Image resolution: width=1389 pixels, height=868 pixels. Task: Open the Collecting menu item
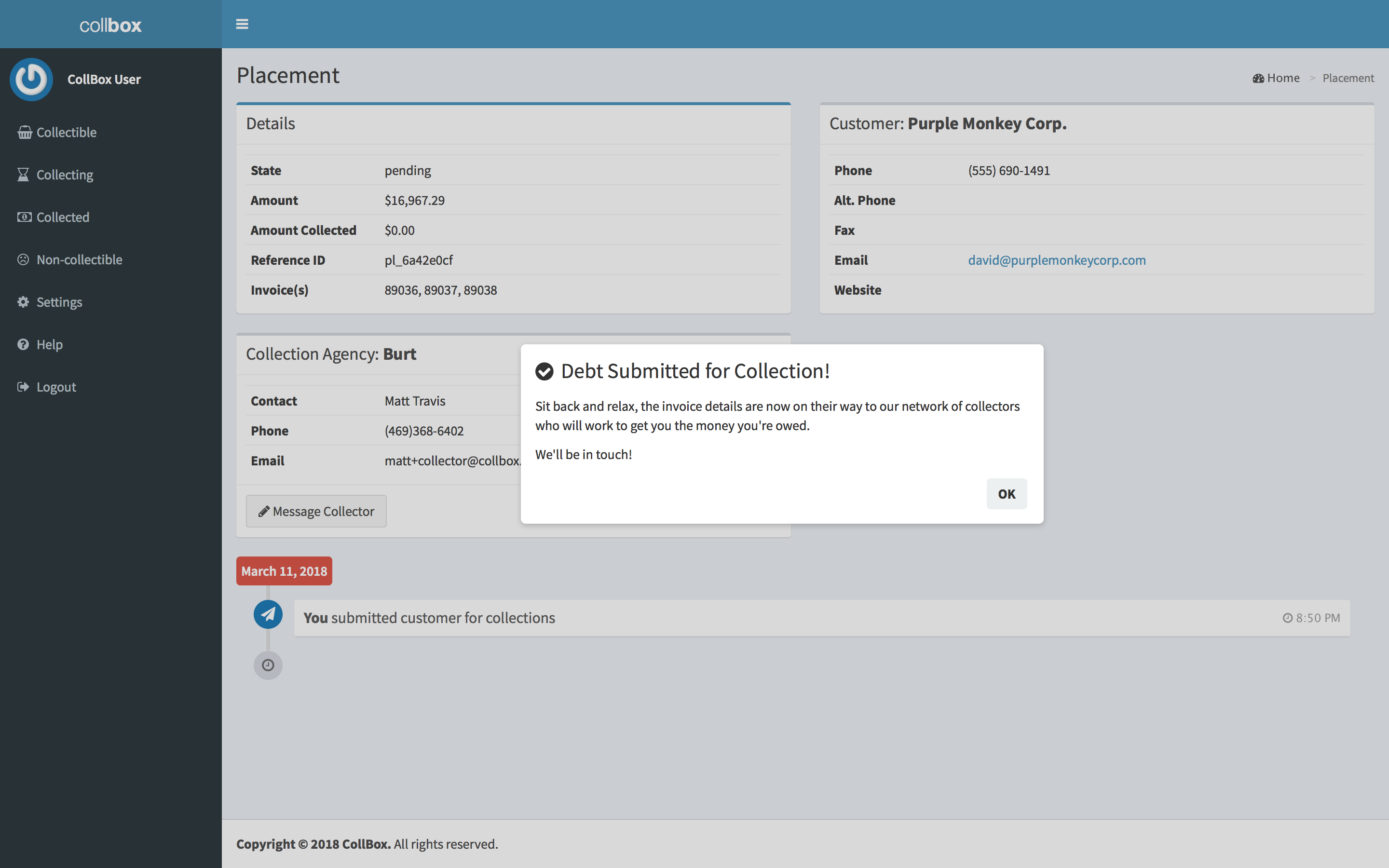point(65,175)
